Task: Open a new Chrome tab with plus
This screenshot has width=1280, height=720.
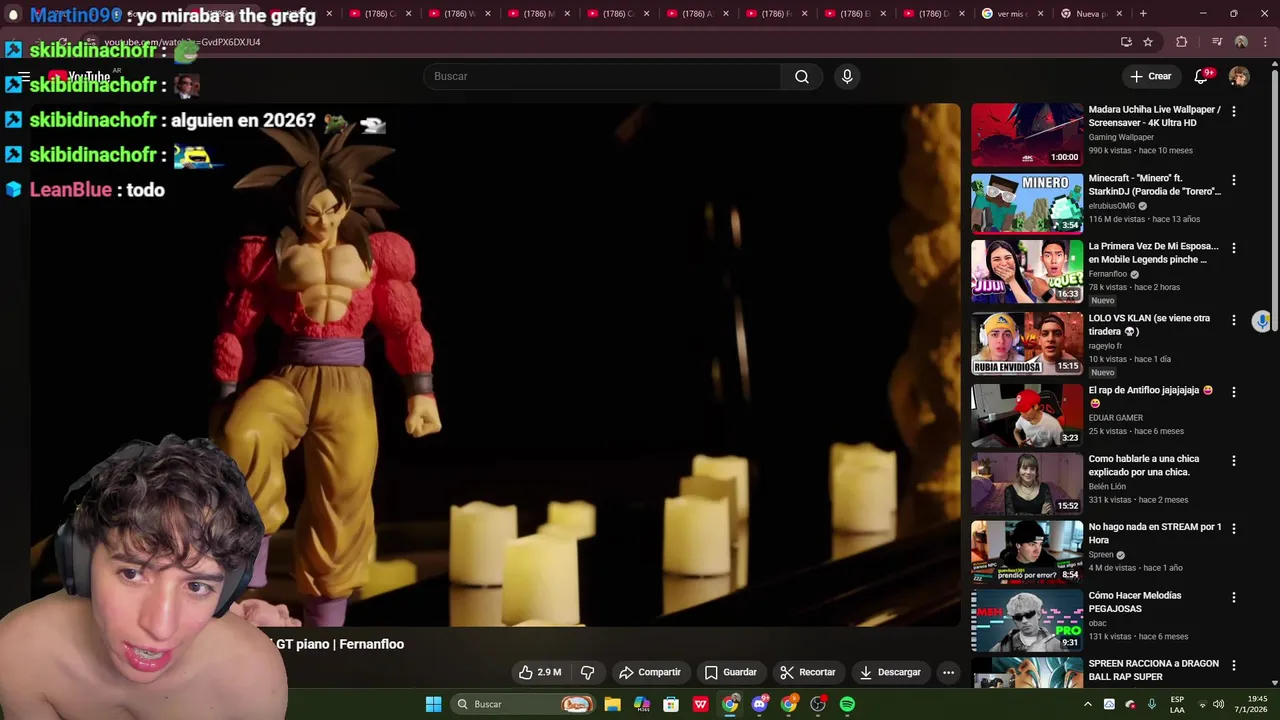Action: coord(1143,14)
